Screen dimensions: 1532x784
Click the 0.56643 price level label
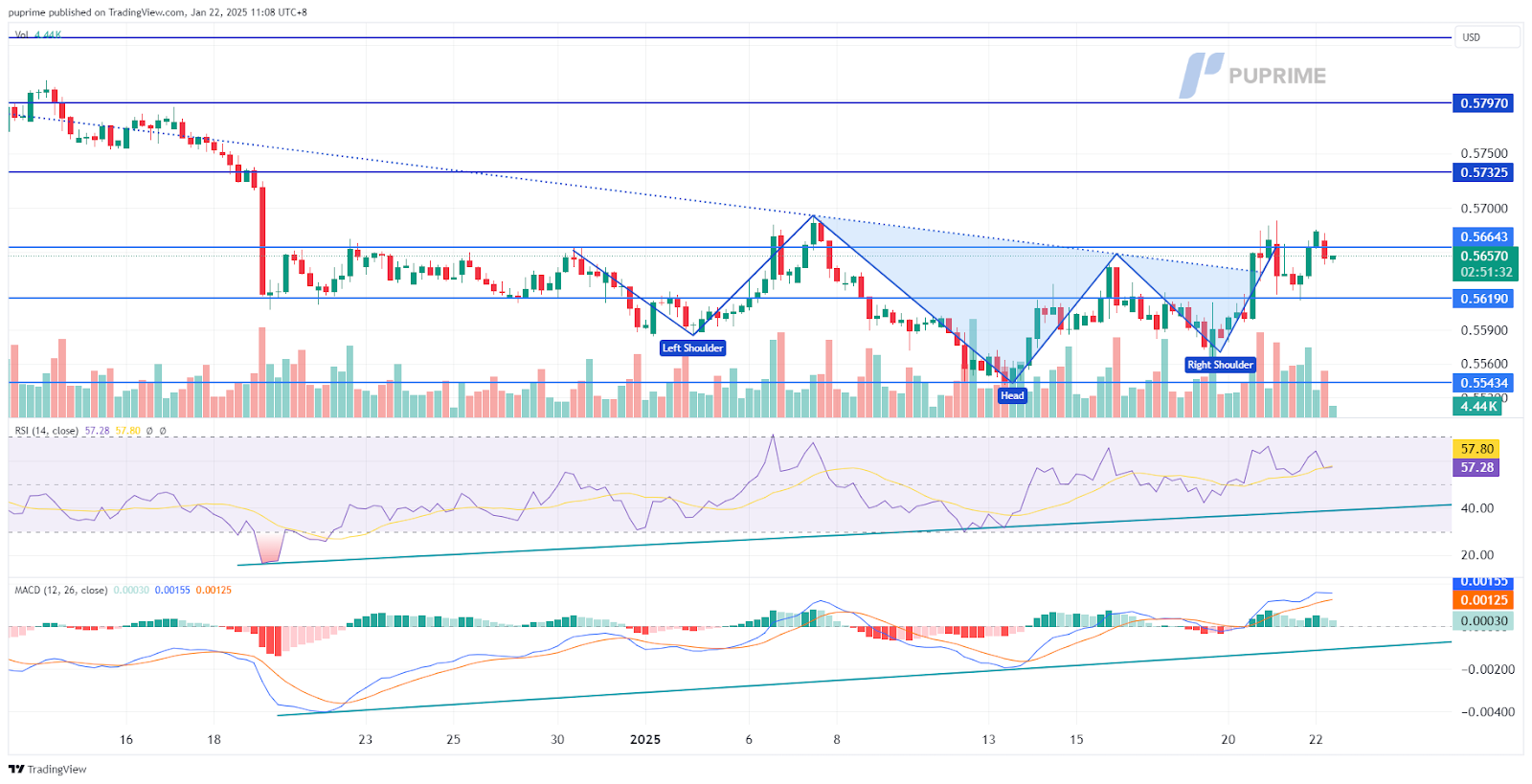tap(1482, 236)
